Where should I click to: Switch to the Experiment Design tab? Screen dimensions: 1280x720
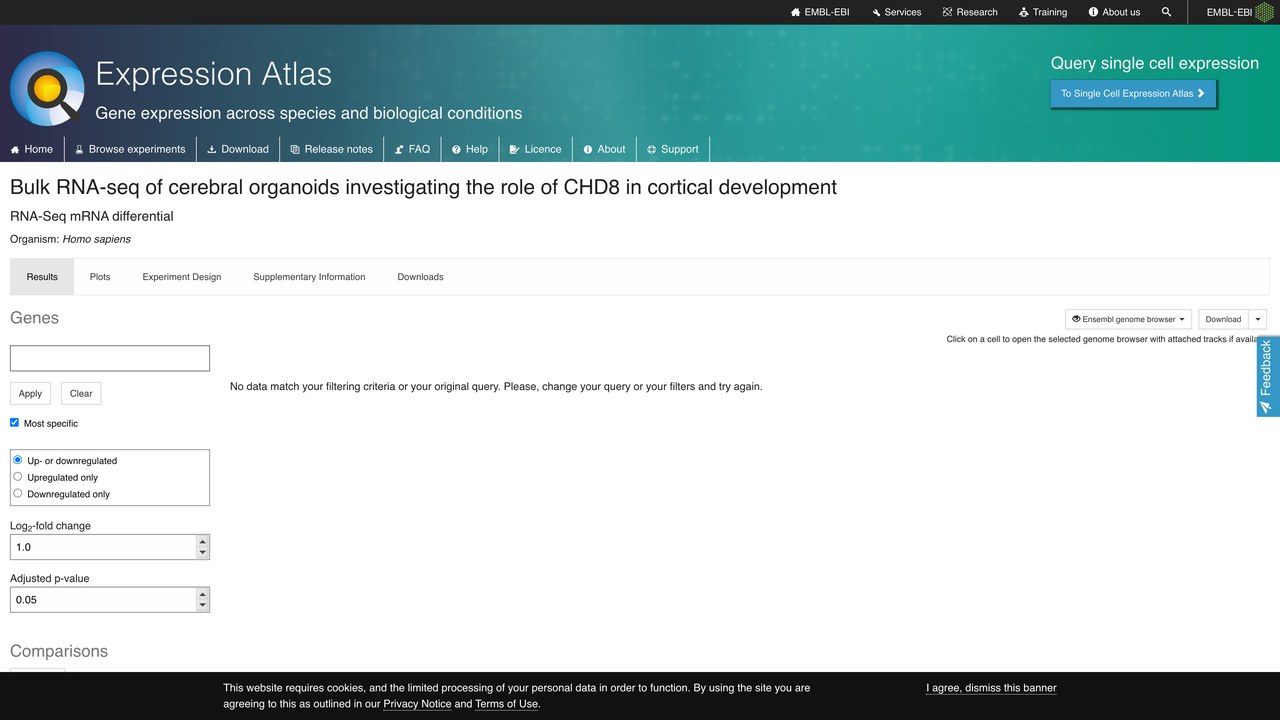click(182, 277)
